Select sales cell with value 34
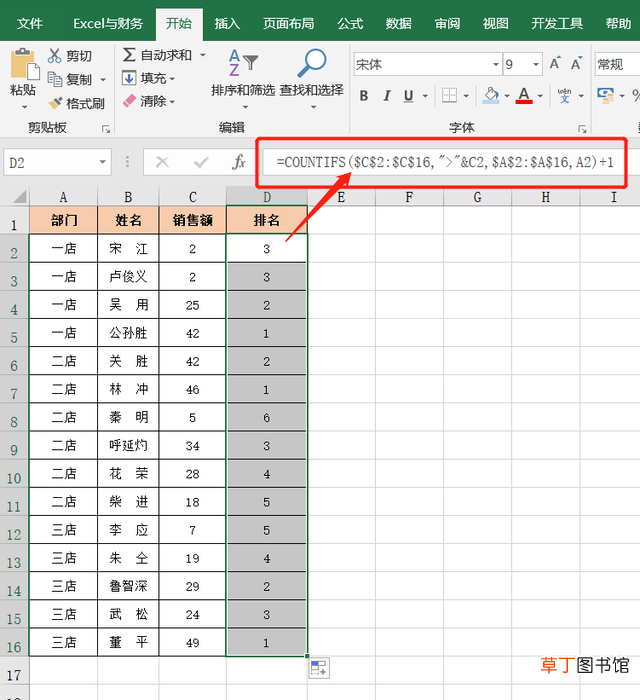This screenshot has height=700, width=640. pos(192,446)
